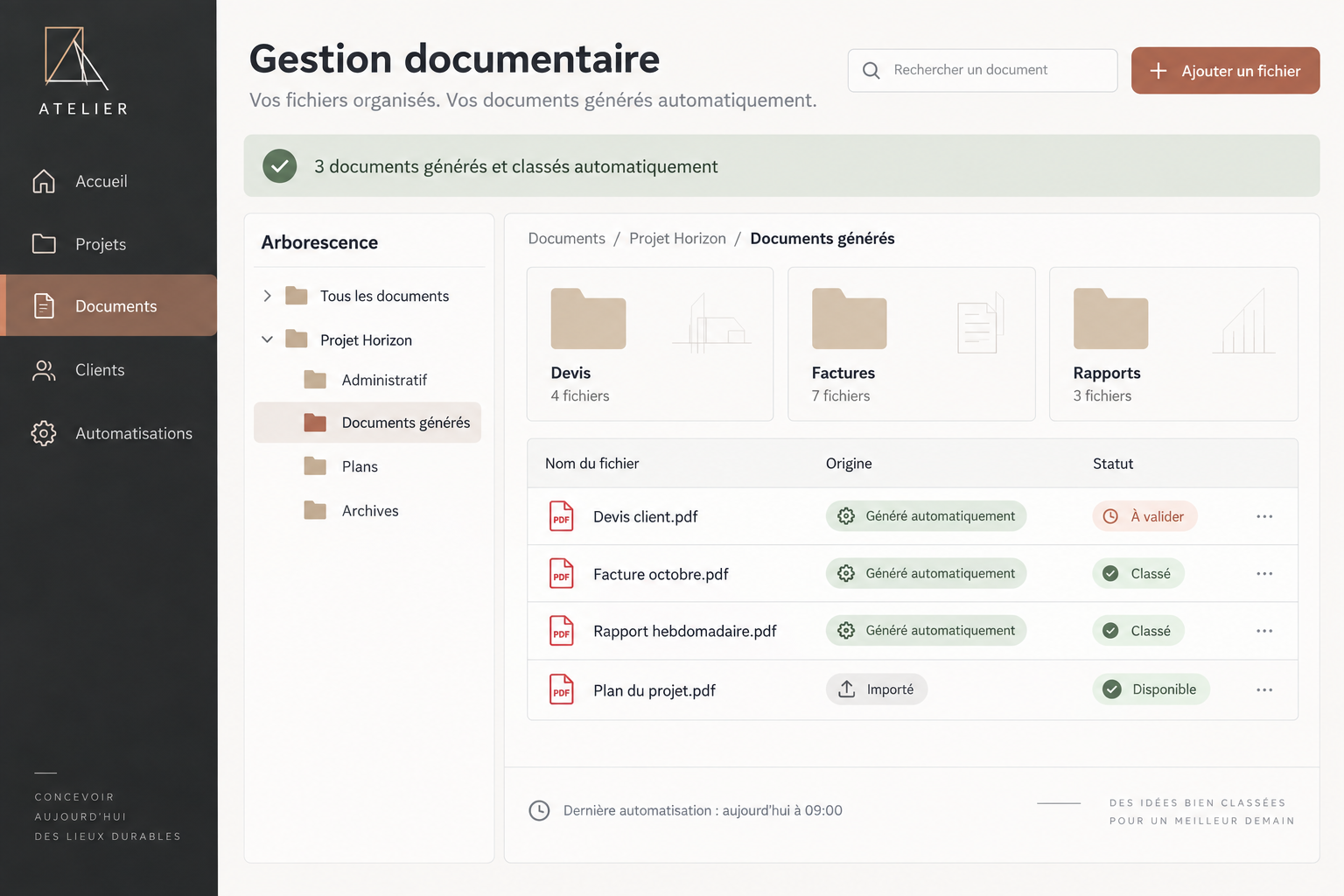
Task: Click the Origine column header
Action: coord(849,464)
